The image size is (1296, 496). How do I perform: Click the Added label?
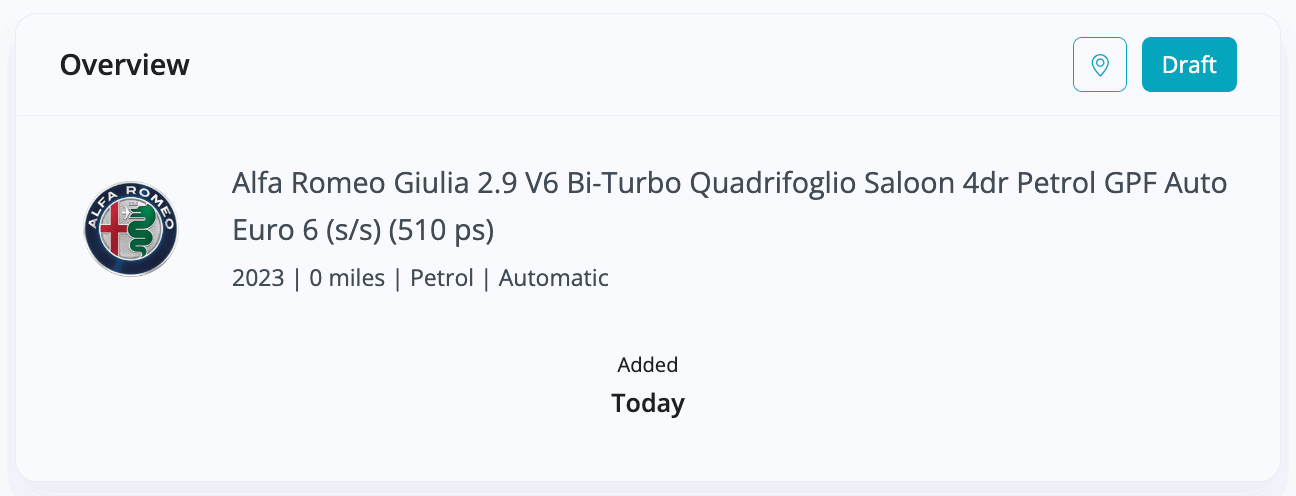click(x=648, y=365)
